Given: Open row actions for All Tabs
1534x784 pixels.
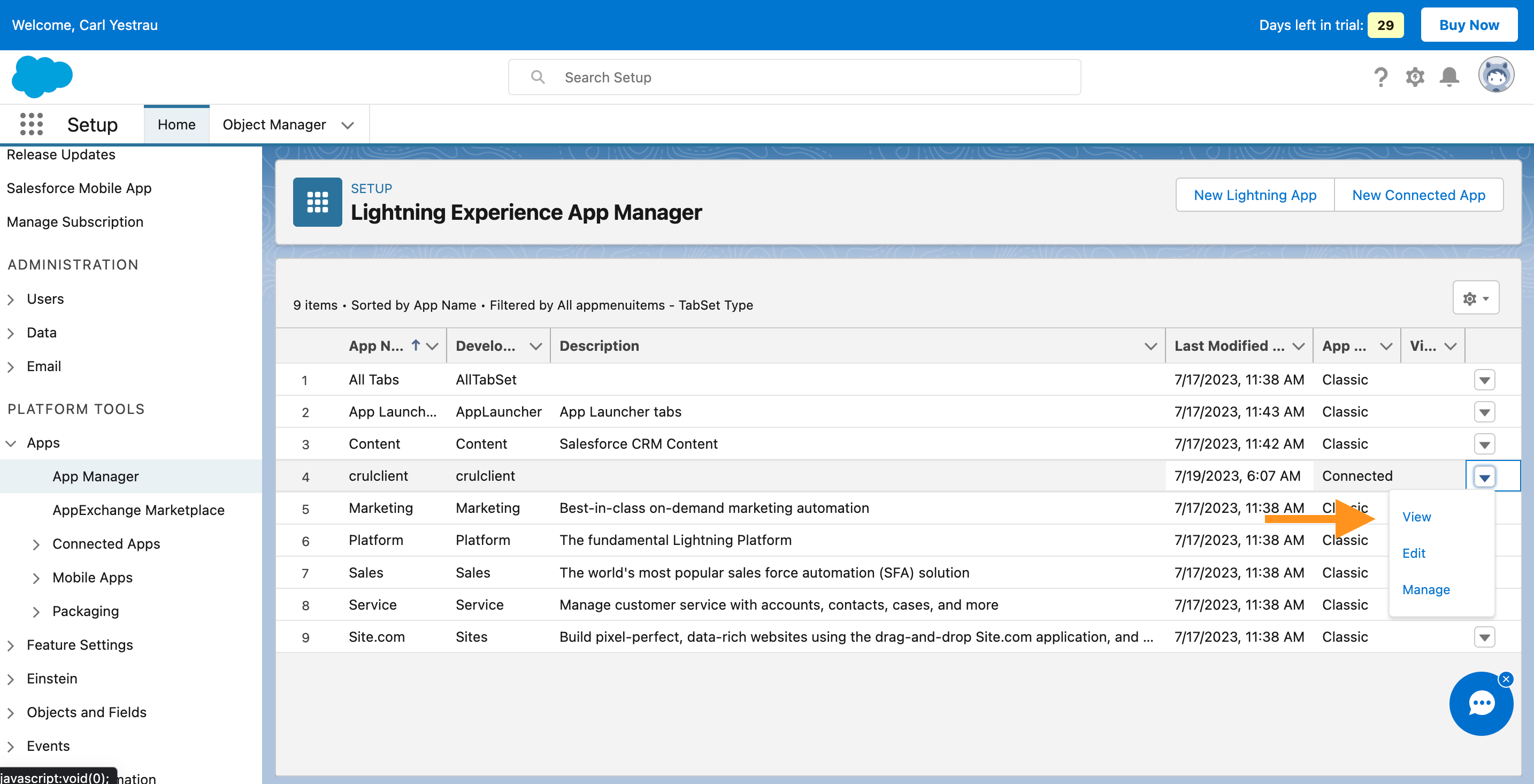Looking at the screenshot, I should [x=1485, y=380].
